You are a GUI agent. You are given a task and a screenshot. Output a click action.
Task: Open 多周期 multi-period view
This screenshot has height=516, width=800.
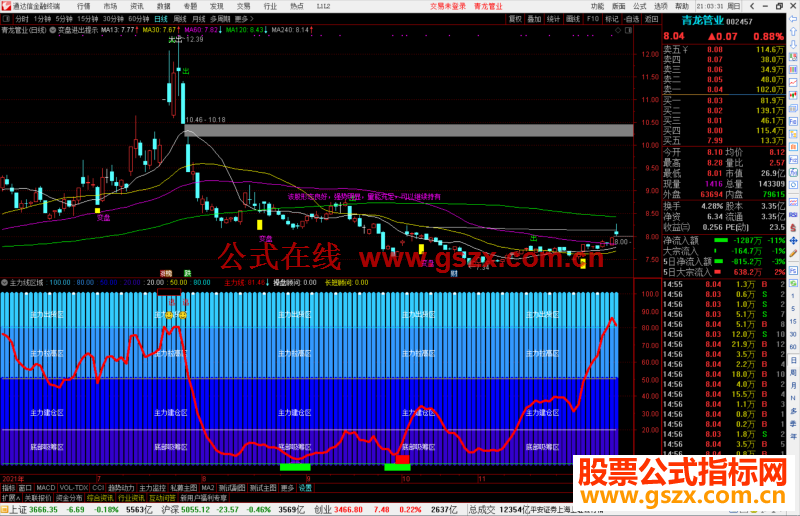click(220, 19)
